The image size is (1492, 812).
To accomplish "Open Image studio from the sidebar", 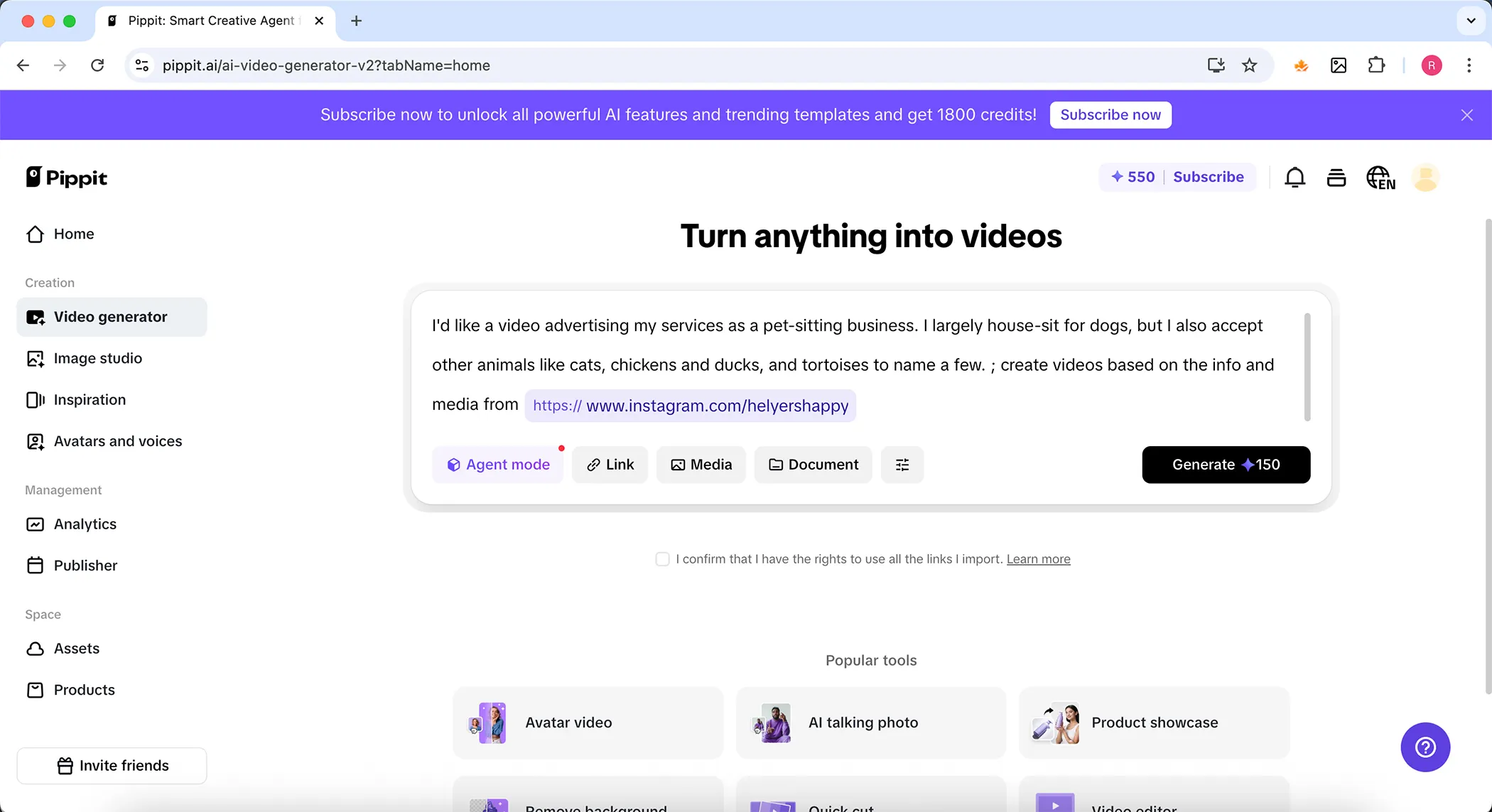I will pyautogui.click(x=97, y=358).
